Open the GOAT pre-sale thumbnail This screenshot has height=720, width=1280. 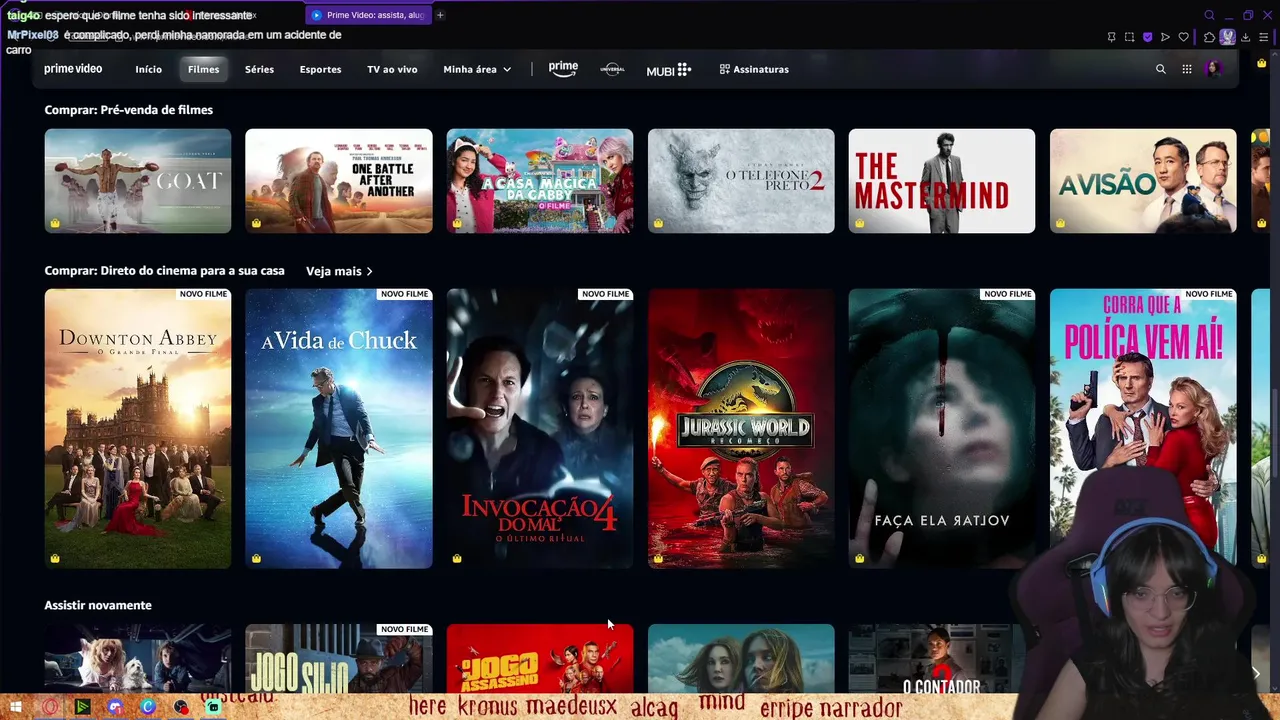[x=138, y=181]
